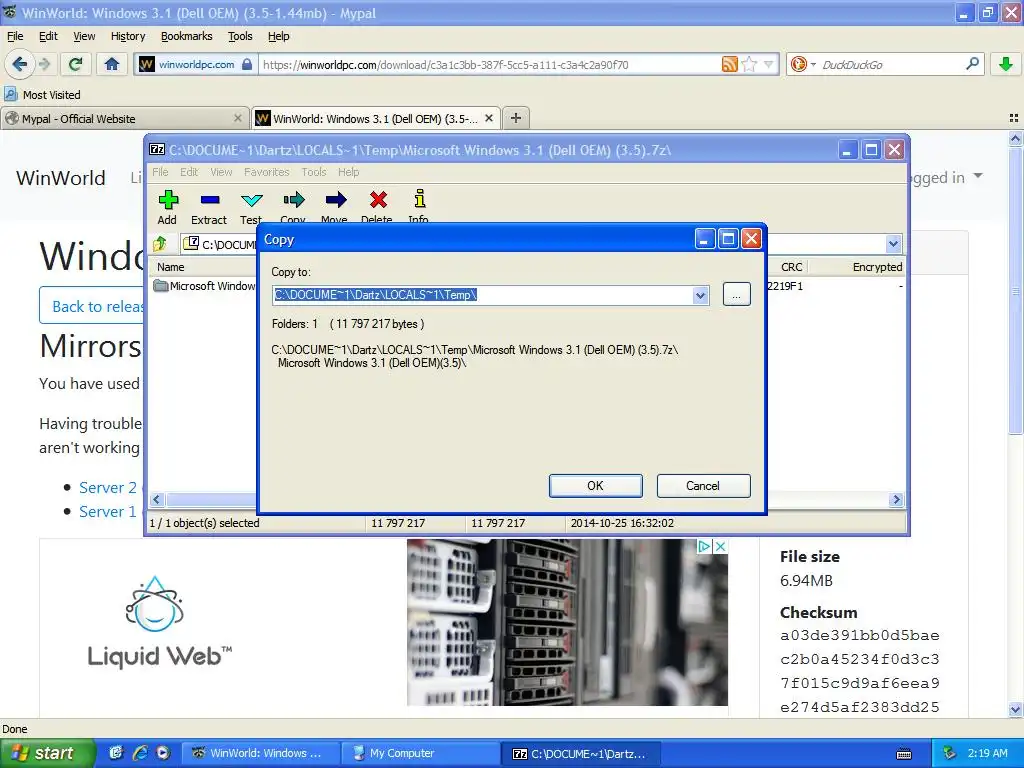Image resolution: width=1024 pixels, height=768 pixels.
Task: Click the Copy icon in 7-Zip toolbar
Action: tap(293, 200)
